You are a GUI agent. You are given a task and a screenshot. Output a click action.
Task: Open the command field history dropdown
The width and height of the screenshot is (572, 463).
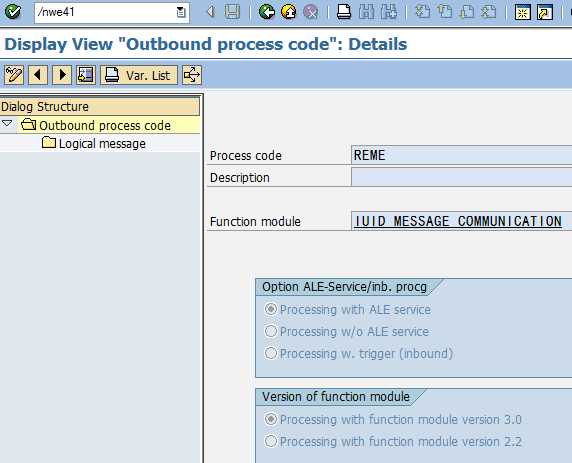click(181, 12)
